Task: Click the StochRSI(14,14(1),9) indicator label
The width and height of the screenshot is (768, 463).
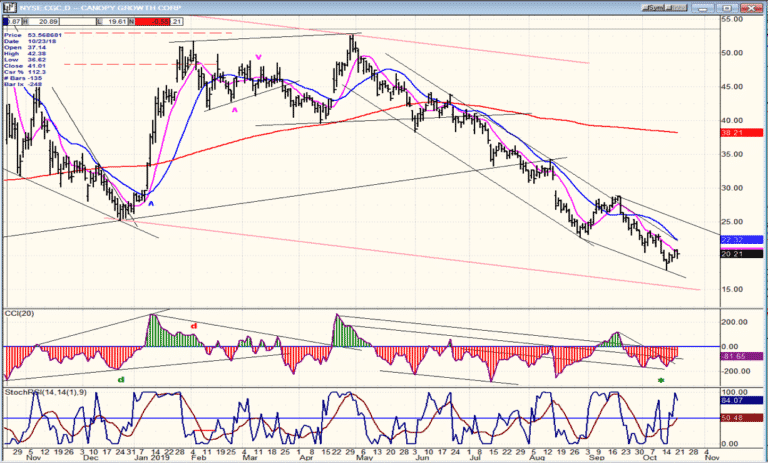Action: [x=45, y=392]
